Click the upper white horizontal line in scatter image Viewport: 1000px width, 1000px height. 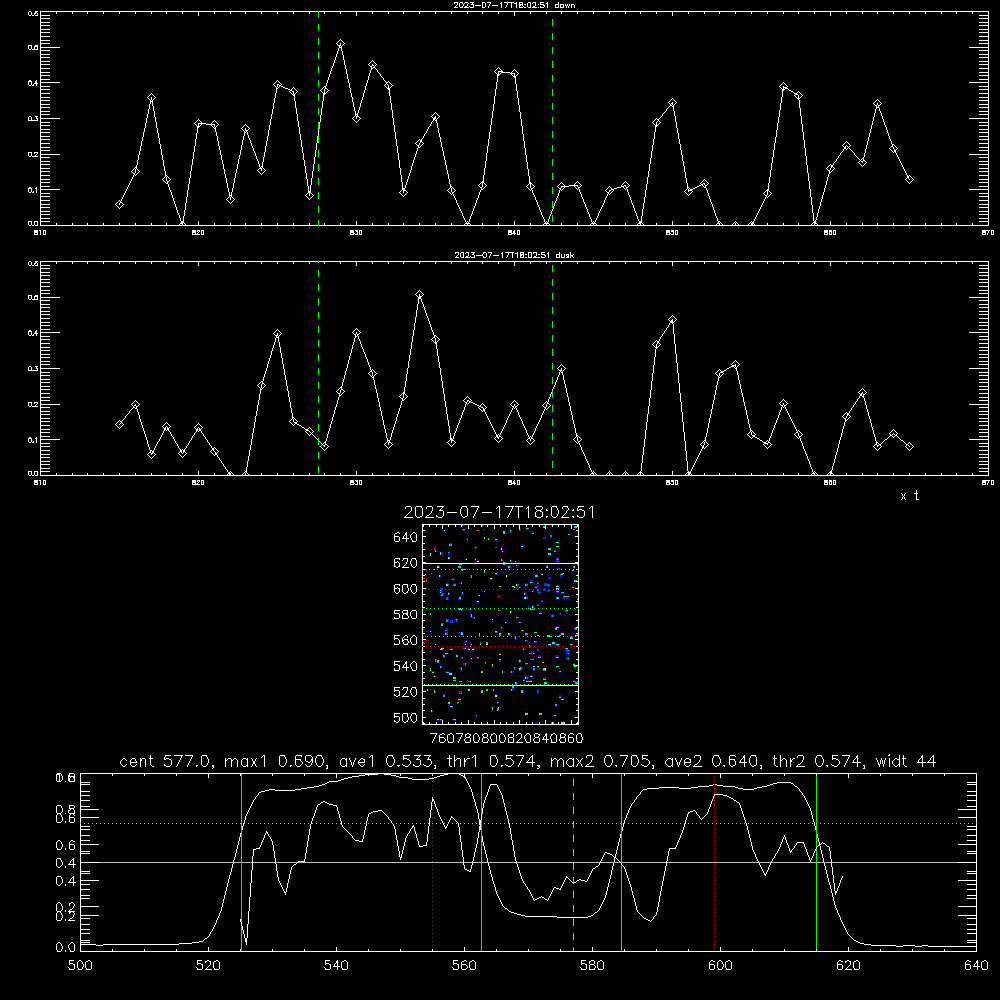pos(500,563)
